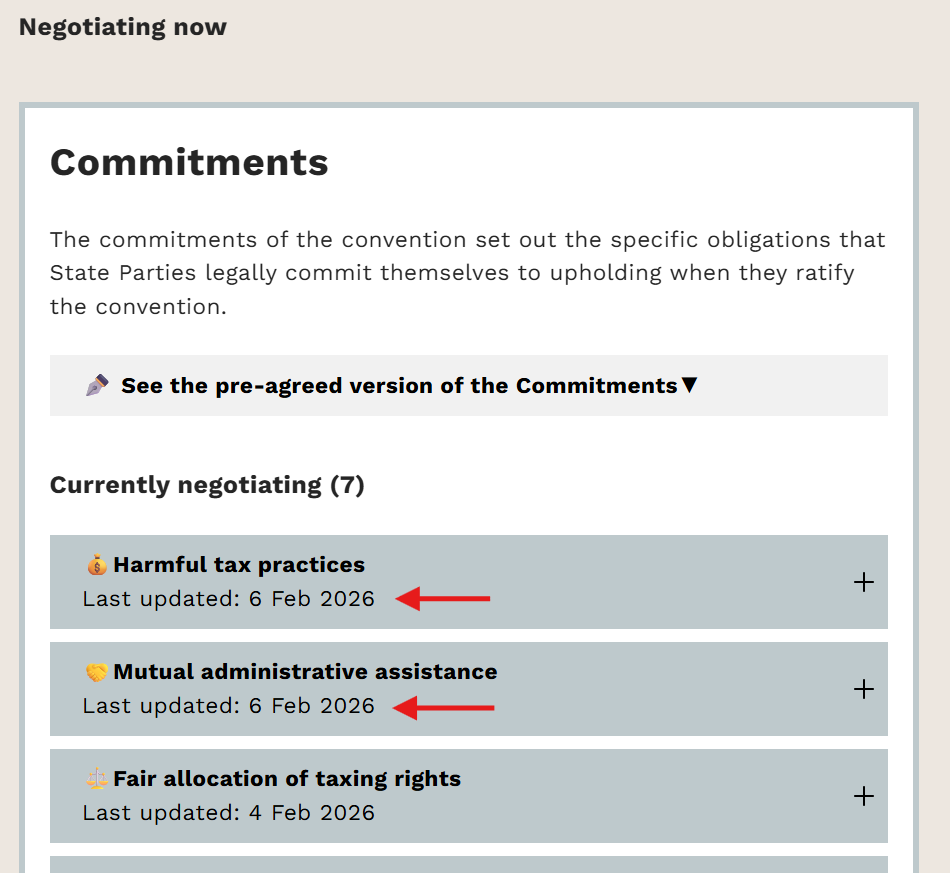Click the handshake icon for Mutual administrative assistance

click(96, 673)
